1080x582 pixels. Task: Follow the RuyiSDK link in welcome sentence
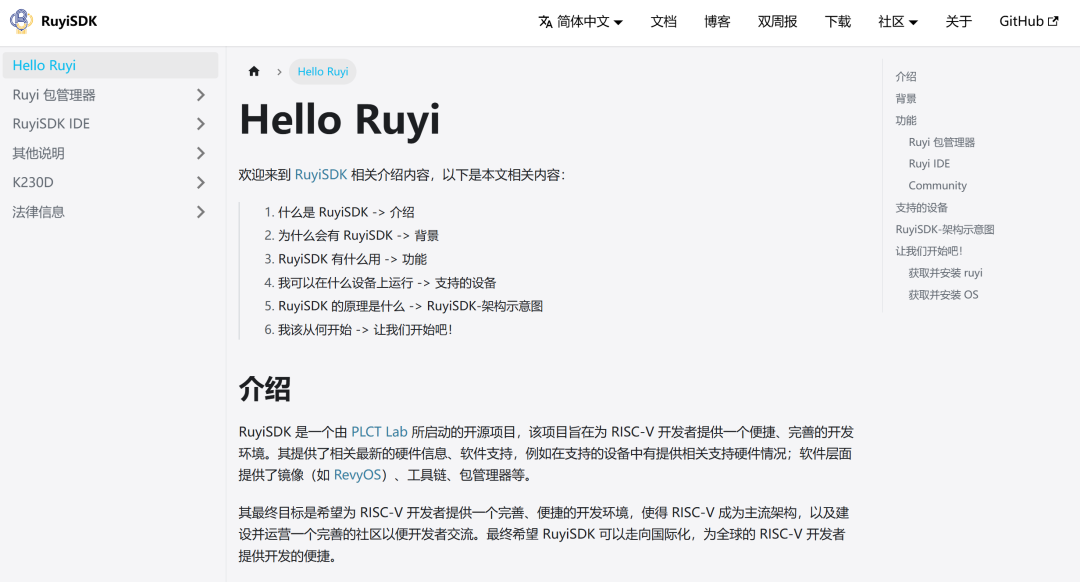(x=321, y=175)
